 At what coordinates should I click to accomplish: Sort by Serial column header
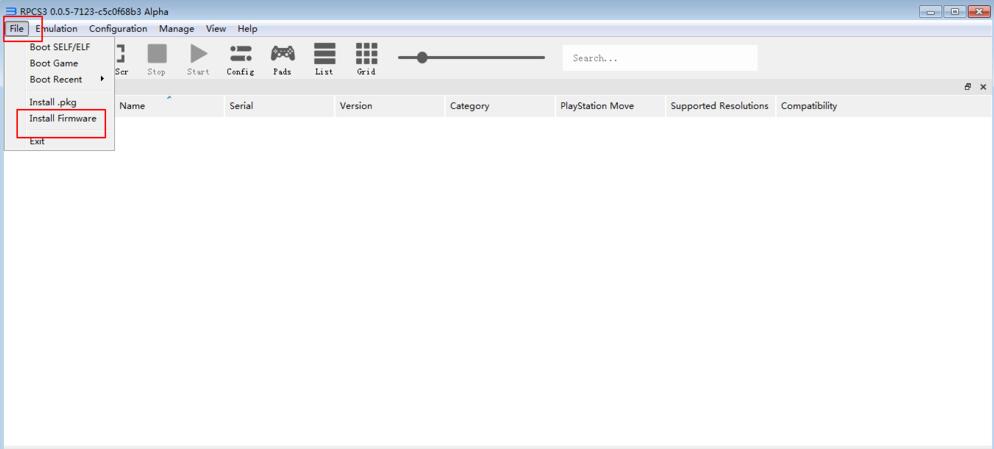point(279,106)
